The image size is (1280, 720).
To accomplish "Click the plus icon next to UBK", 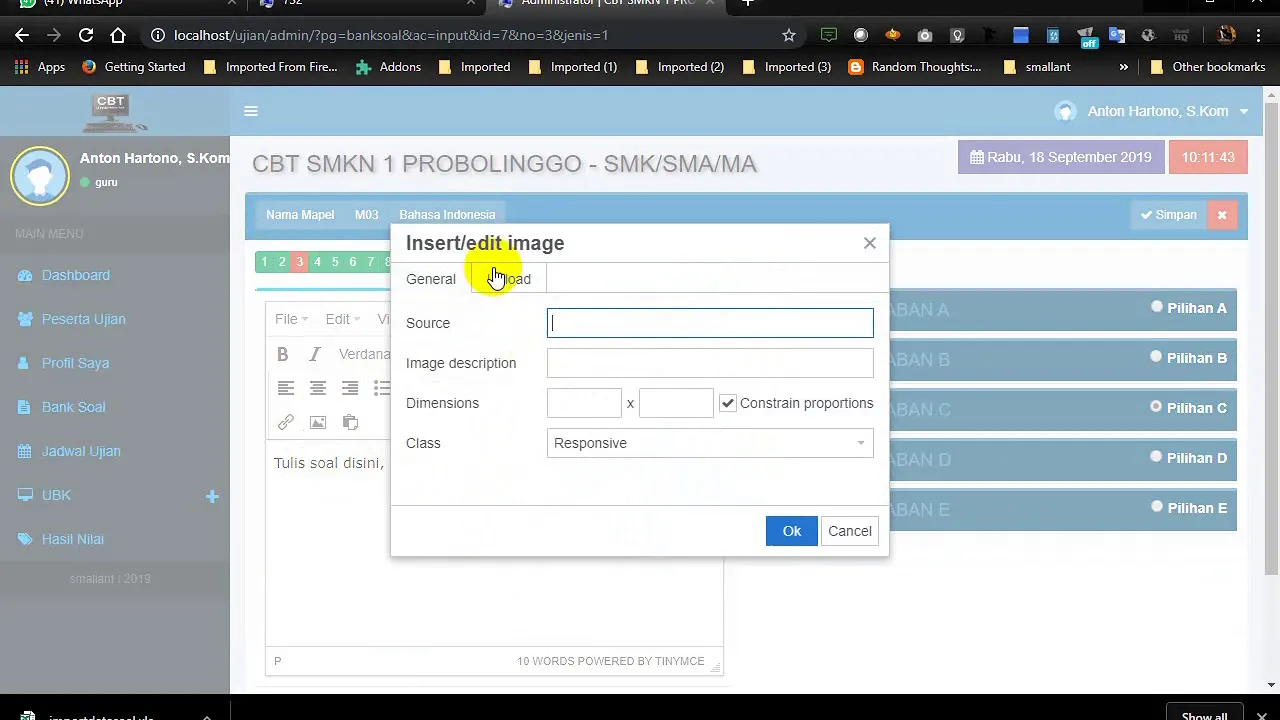I will tap(212, 496).
